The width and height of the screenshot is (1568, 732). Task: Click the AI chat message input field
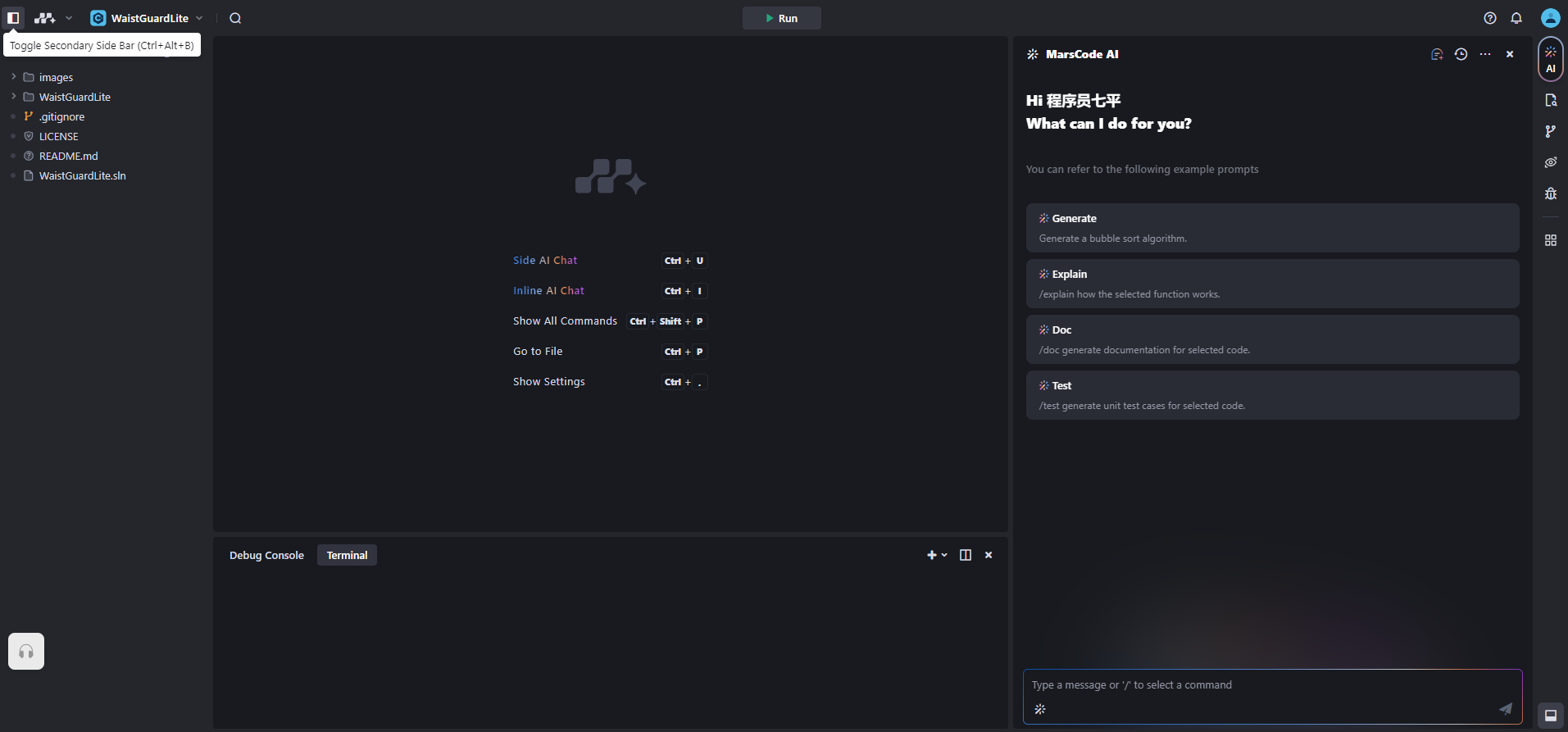(1262, 685)
